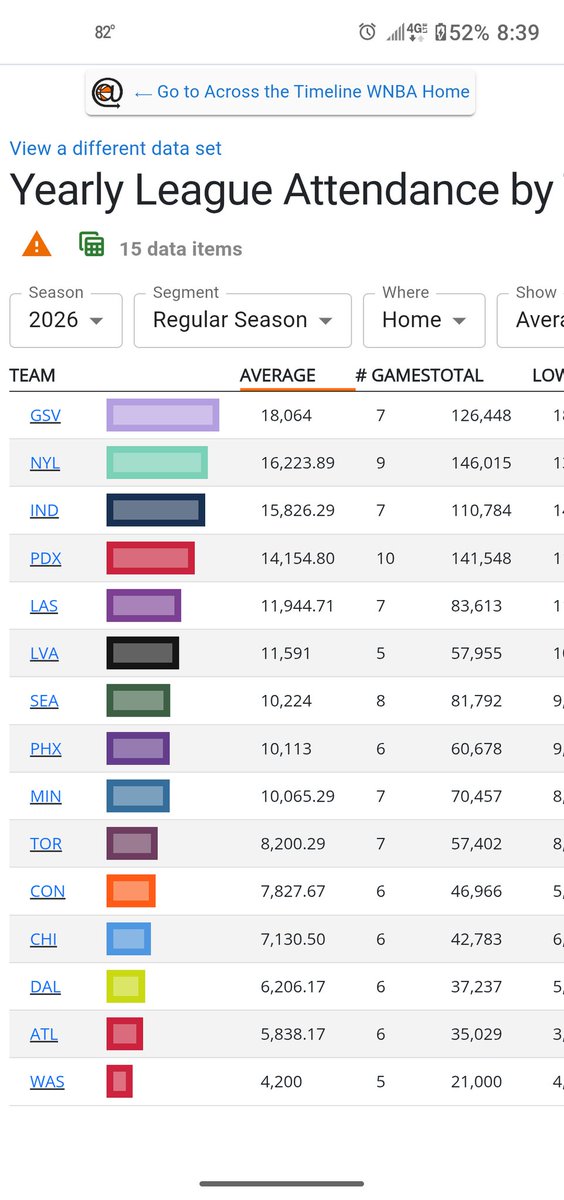Screen dimensions: 564x1200
Task: Sort by the AVERAGE column header
Action: 278,376
